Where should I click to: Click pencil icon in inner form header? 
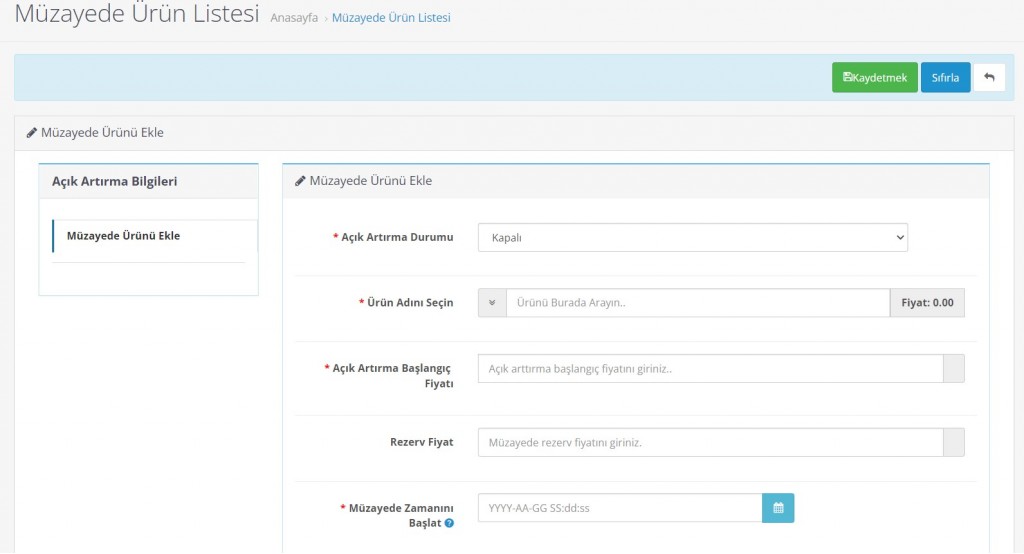coord(300,181)
